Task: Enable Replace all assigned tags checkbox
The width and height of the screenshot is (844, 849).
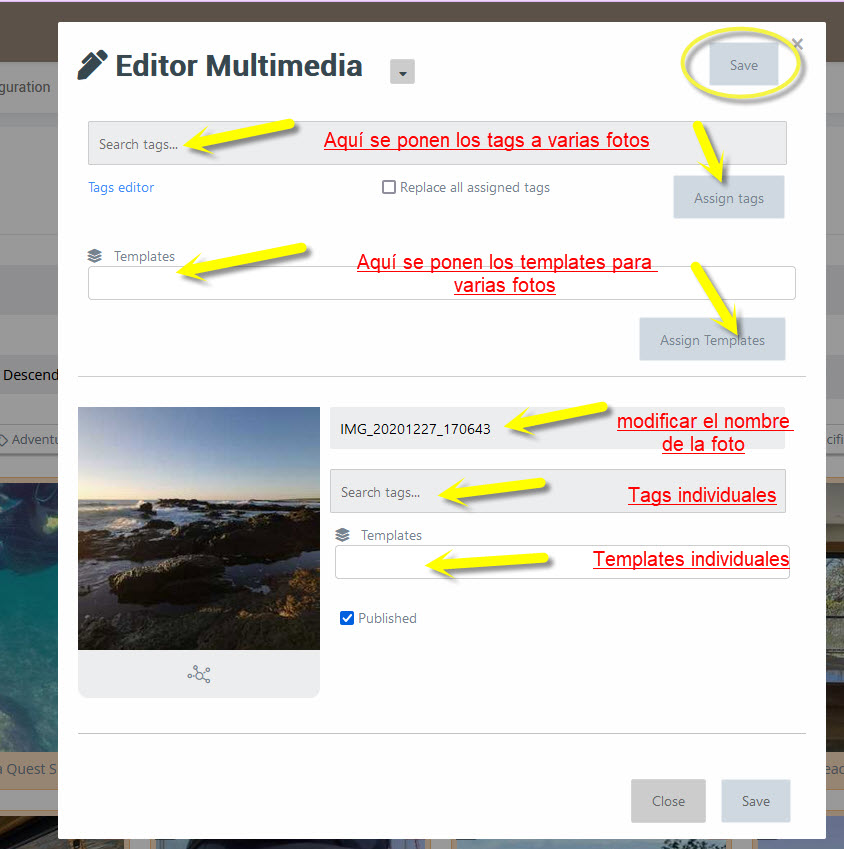Action: coord(389,187)
